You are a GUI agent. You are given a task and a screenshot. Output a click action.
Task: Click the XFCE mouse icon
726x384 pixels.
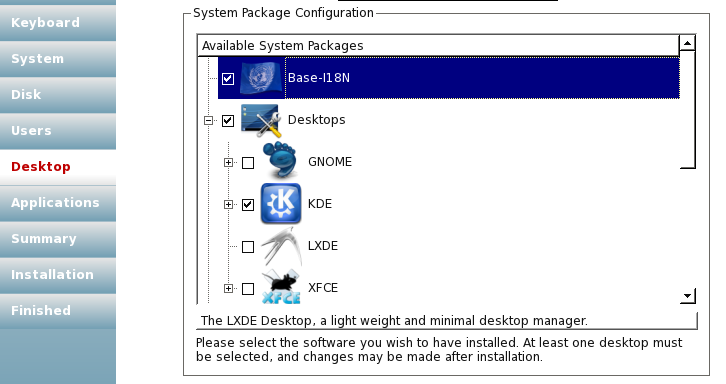tap(281, 287)
